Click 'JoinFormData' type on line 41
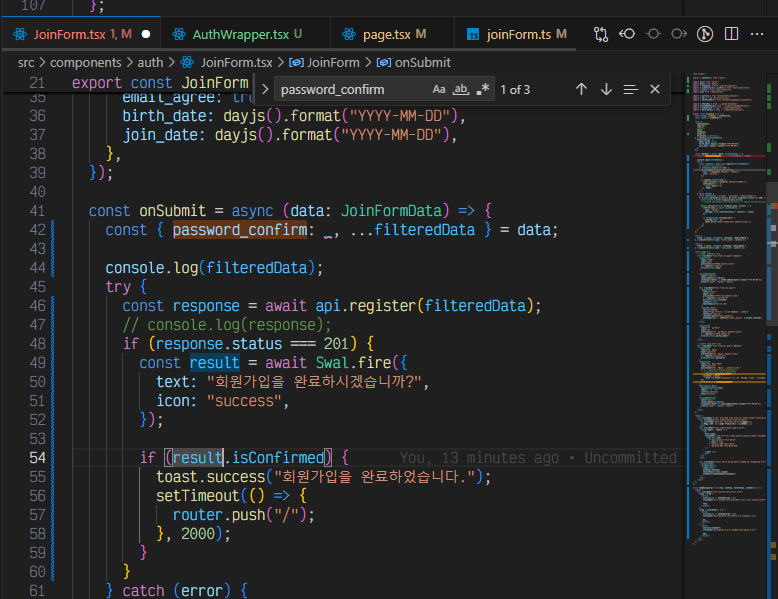The width and height of the screenshot is (778, 599). click(x=391, y=211)
